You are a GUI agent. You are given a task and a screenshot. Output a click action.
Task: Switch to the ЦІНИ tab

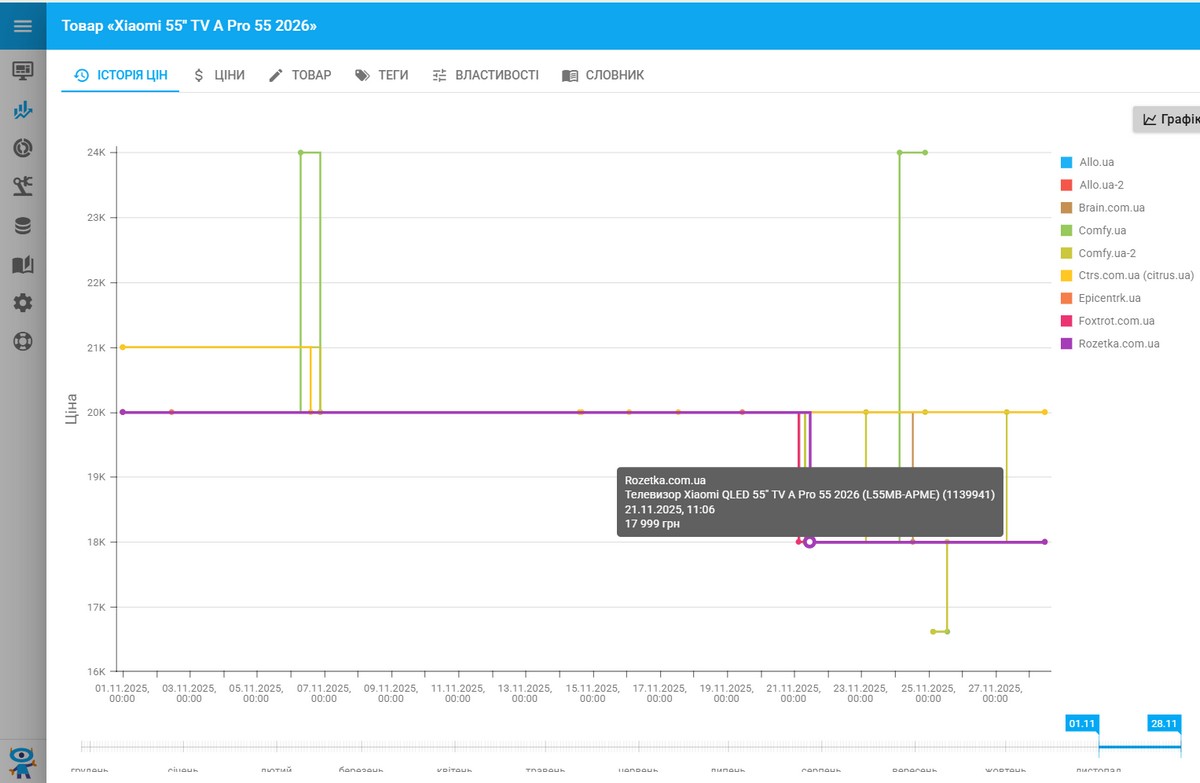(218, 75)
